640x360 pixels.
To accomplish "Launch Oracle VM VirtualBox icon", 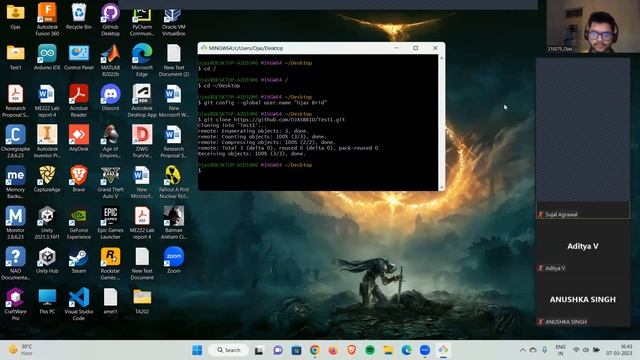I will (x=173, y=20).
